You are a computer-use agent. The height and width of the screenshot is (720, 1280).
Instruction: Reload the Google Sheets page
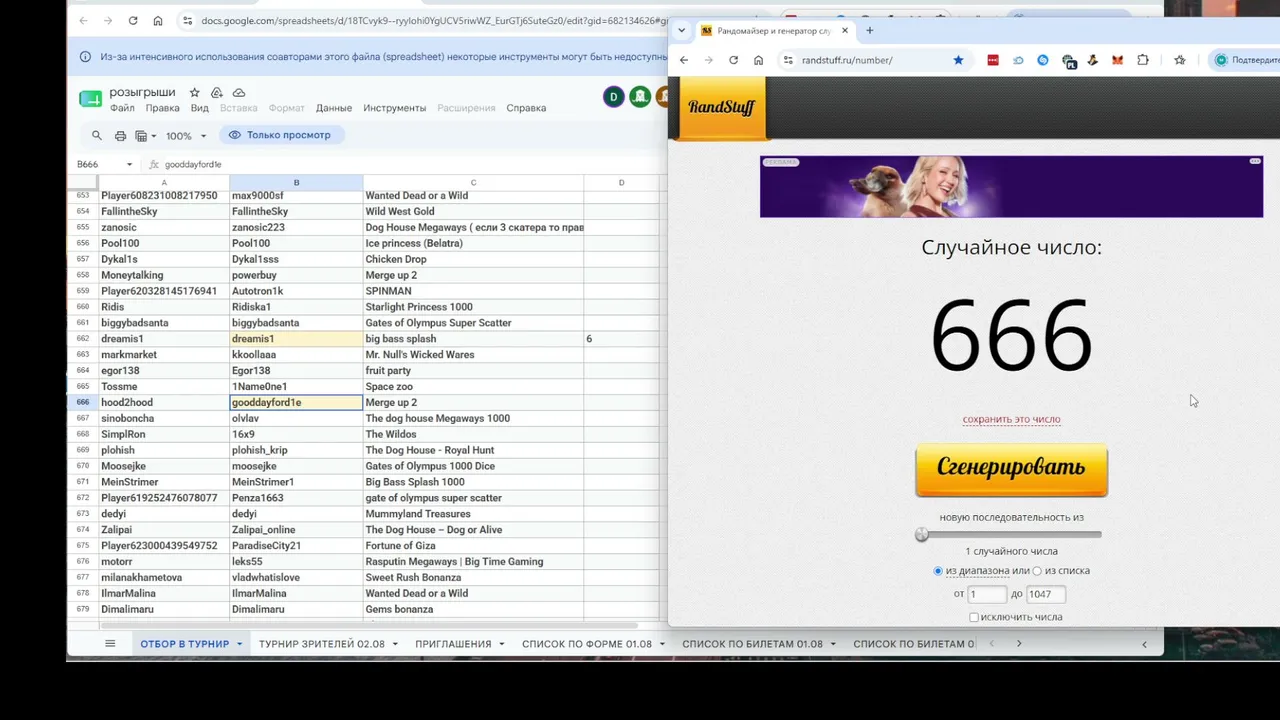pos(133,20)
